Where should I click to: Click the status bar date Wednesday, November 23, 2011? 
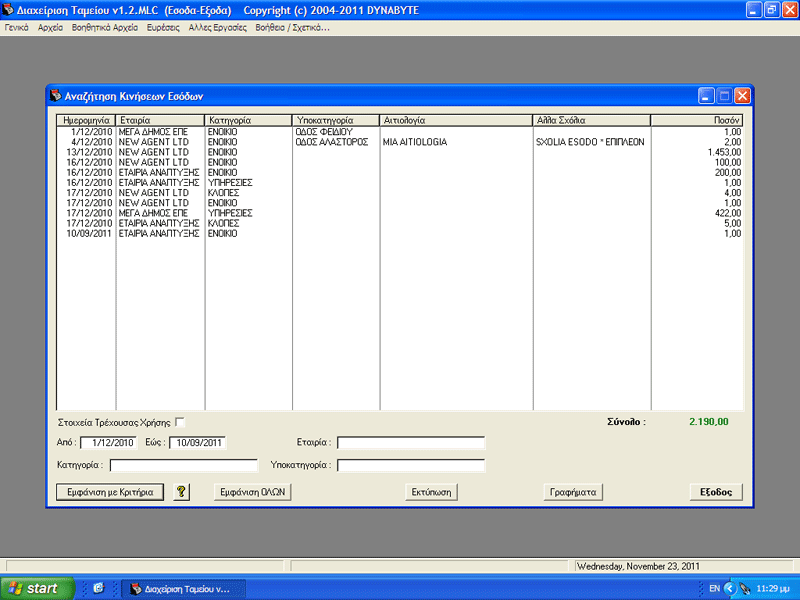(638, 566)
